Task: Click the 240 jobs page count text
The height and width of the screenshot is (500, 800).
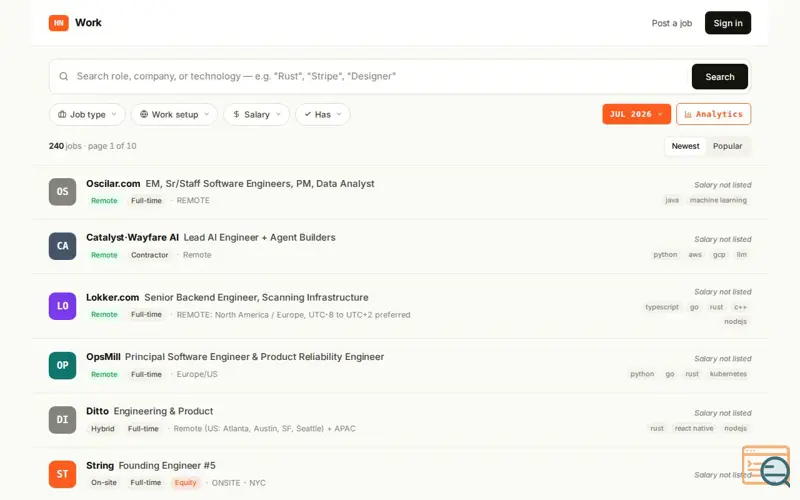Action: point(92,146)
